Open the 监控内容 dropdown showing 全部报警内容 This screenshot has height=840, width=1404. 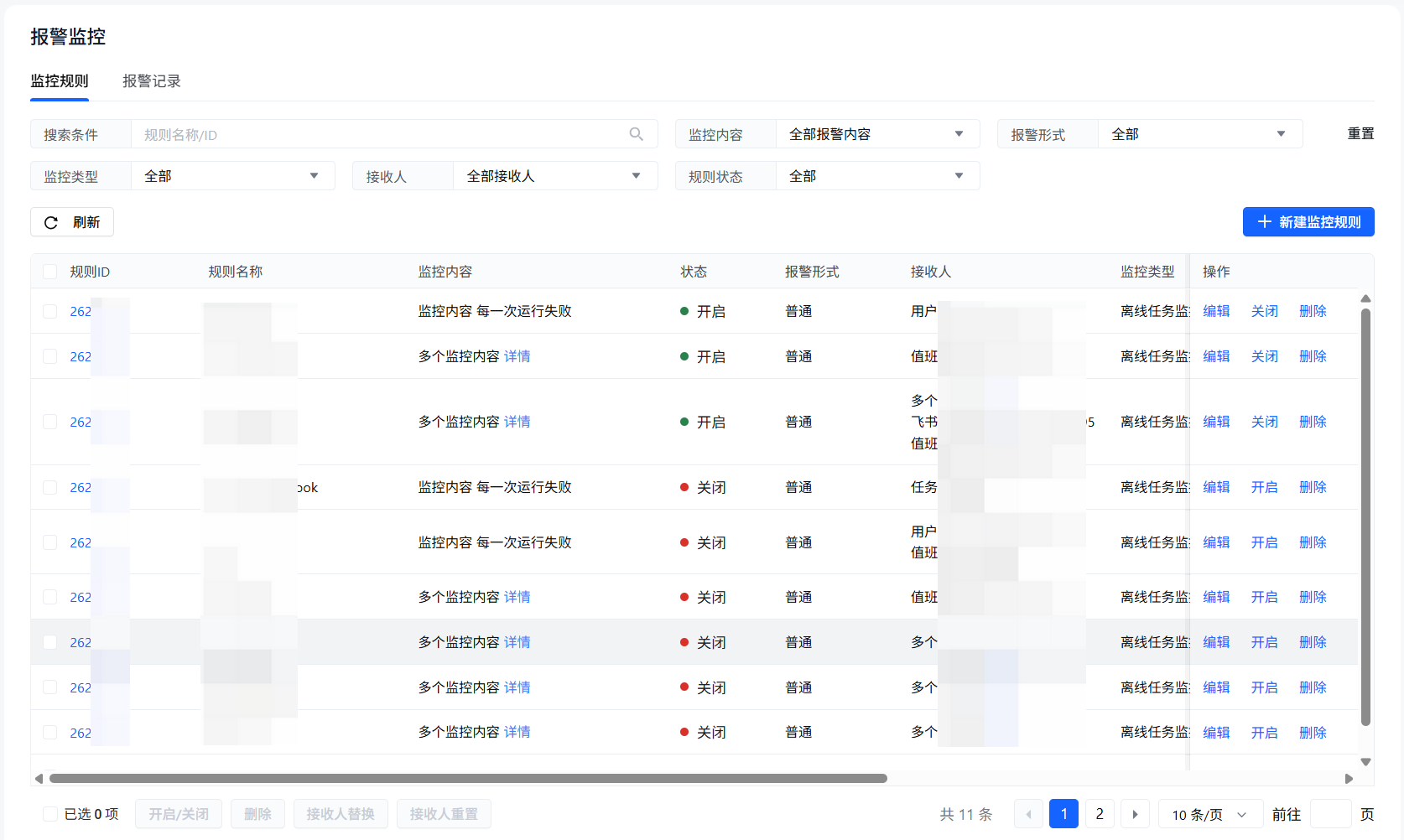(x=877, y=134)
